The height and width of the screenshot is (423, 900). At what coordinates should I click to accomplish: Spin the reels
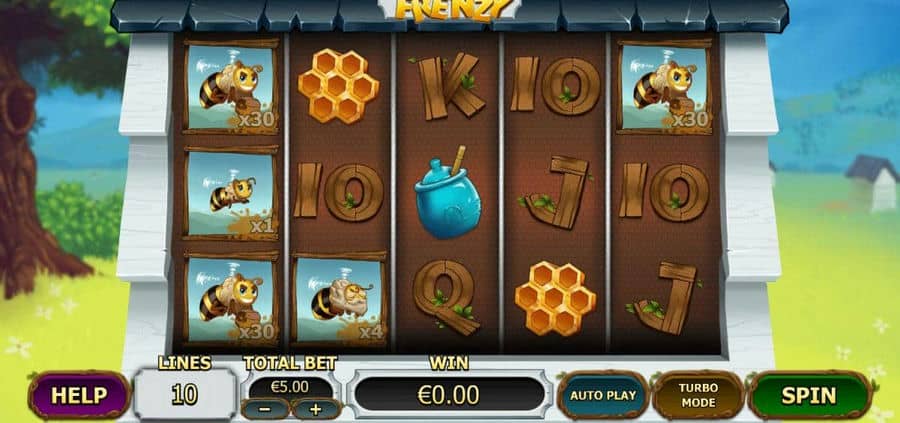tap(809, 395)
